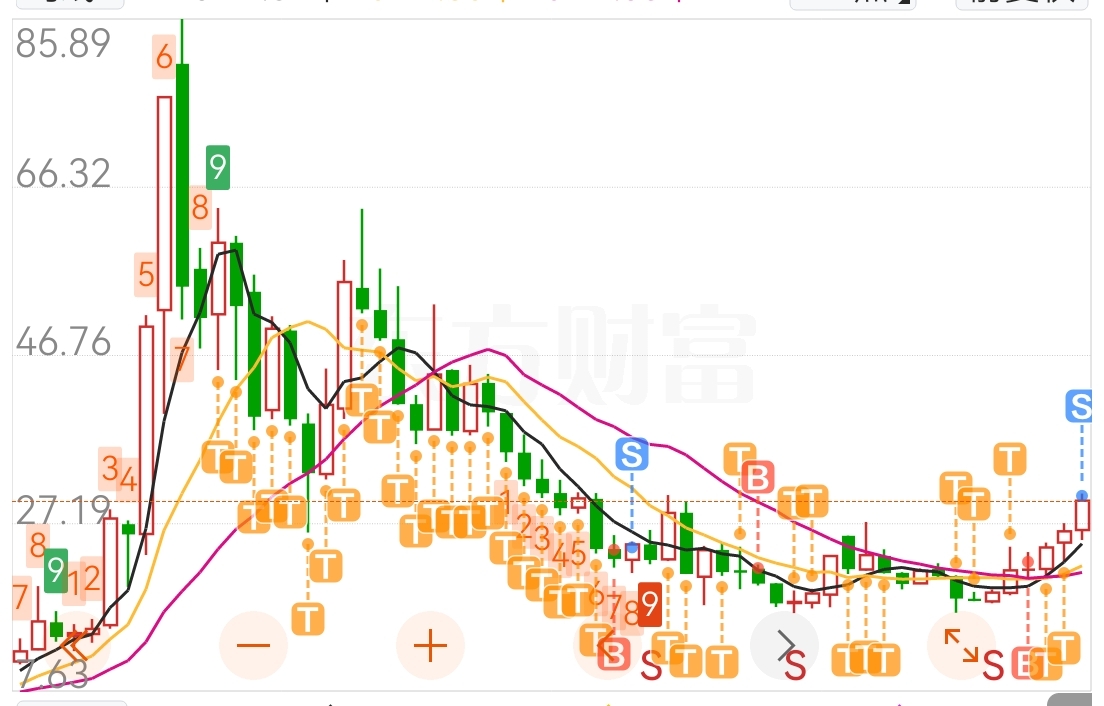This screenshot has width=1104, height=706.
Task: Tap the red 9 countdown badge
Action: point(650,604)
